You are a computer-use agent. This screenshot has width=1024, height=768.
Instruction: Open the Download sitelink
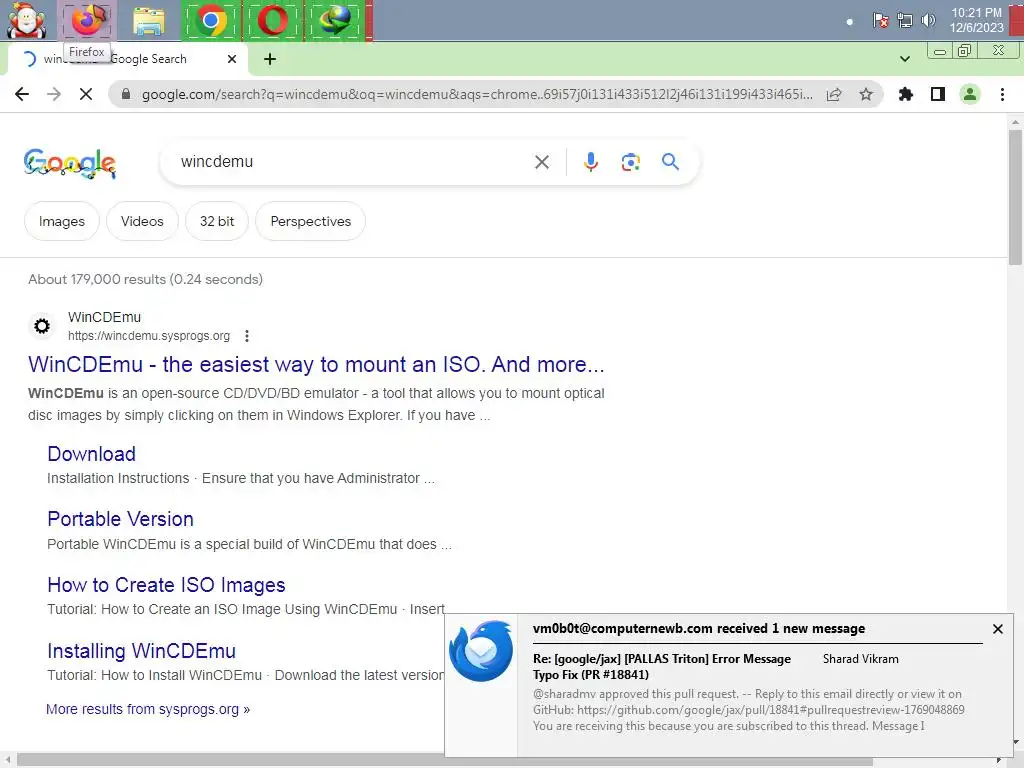(x=91, y=454)
